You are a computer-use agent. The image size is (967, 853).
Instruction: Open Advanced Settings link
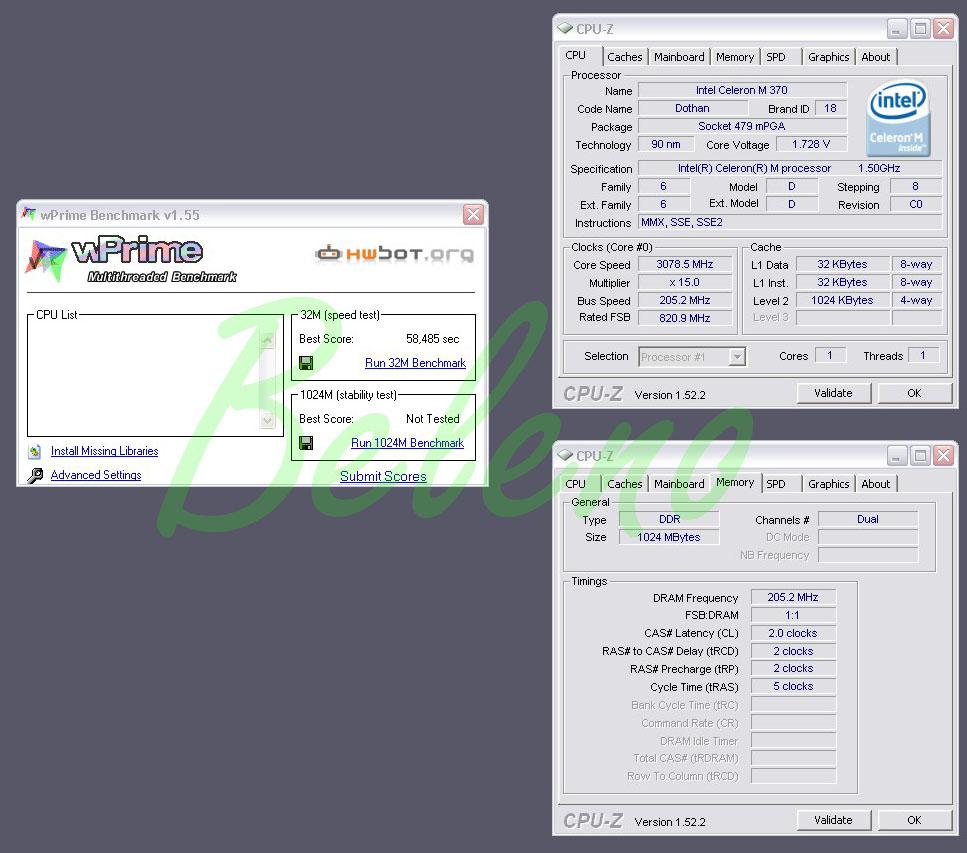(96, 475)
